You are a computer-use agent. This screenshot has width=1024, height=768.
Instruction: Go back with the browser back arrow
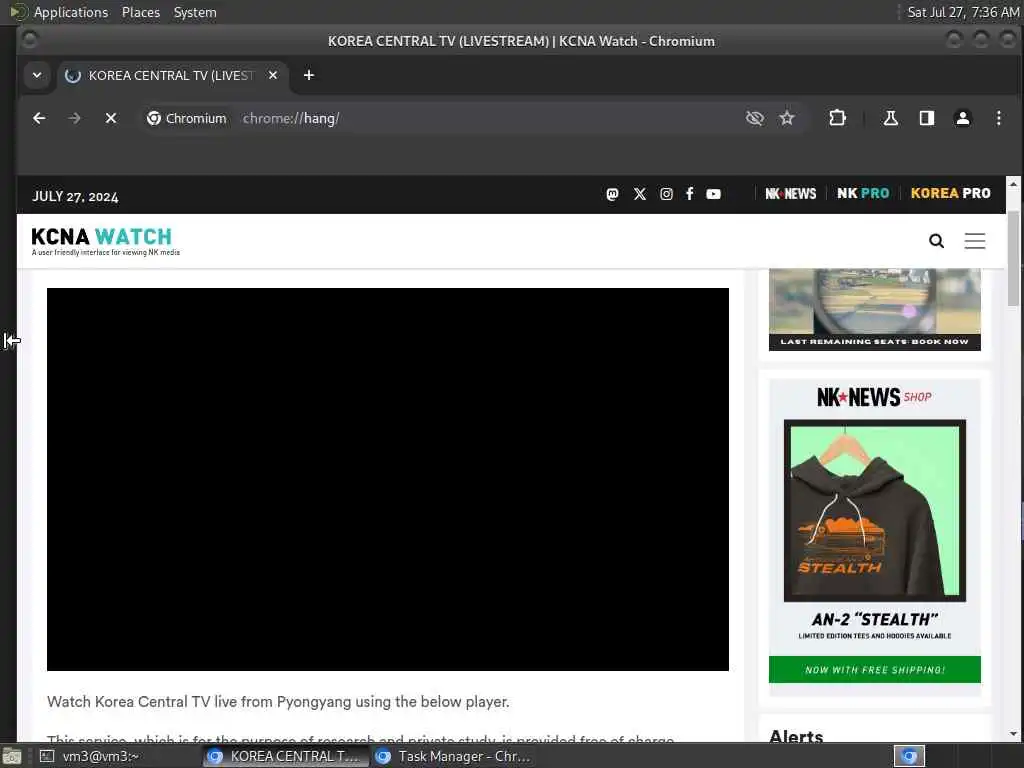coord(39,118)
